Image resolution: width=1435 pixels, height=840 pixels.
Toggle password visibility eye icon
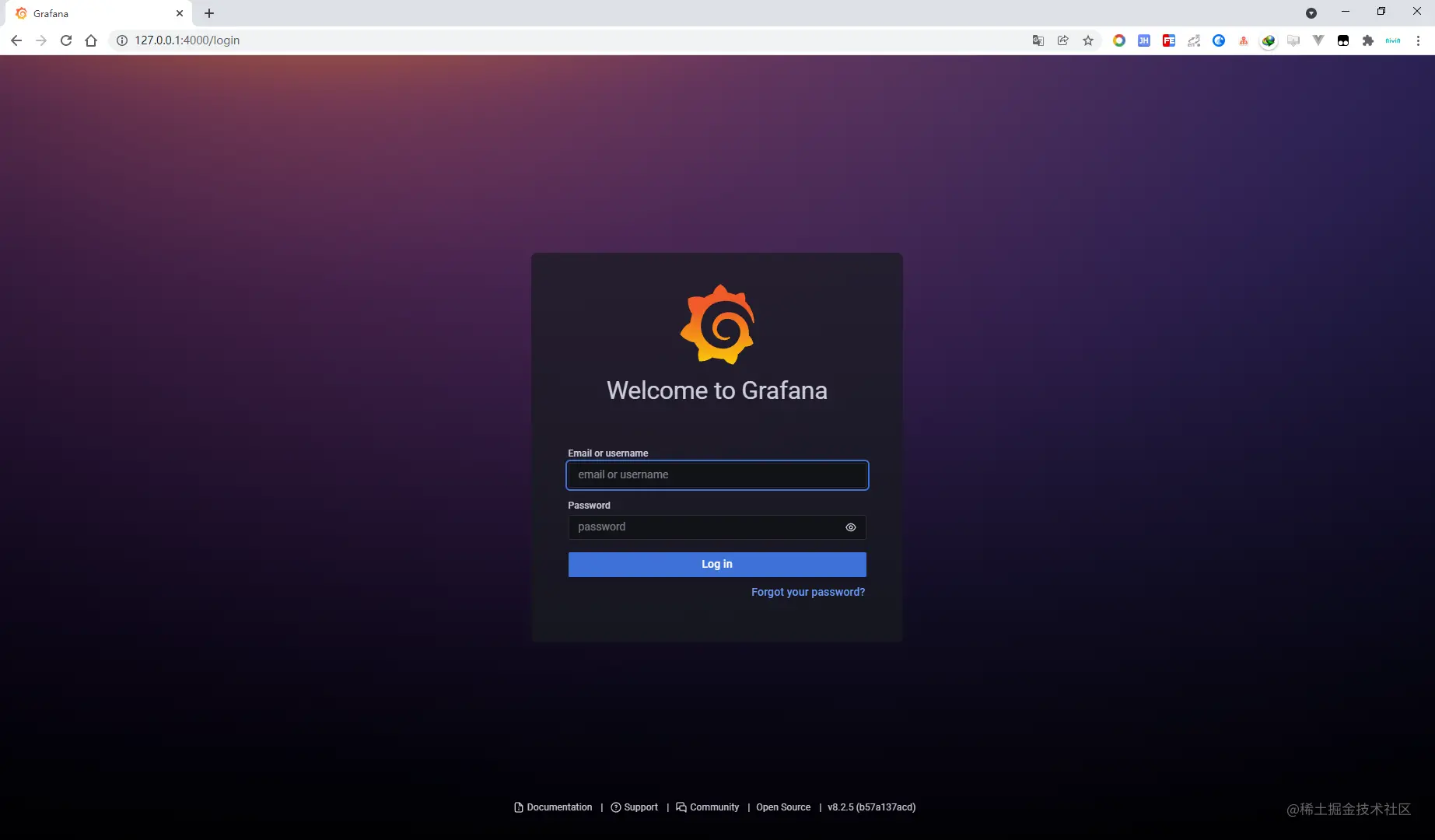[x=851, y=527]
